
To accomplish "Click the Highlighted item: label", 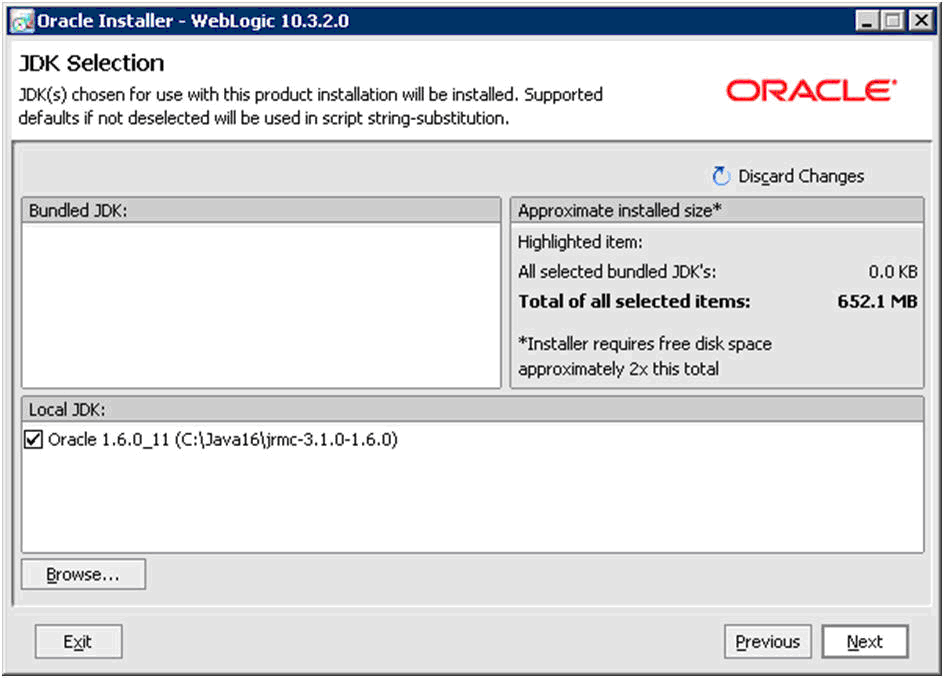I will click(x=580, y=242).
